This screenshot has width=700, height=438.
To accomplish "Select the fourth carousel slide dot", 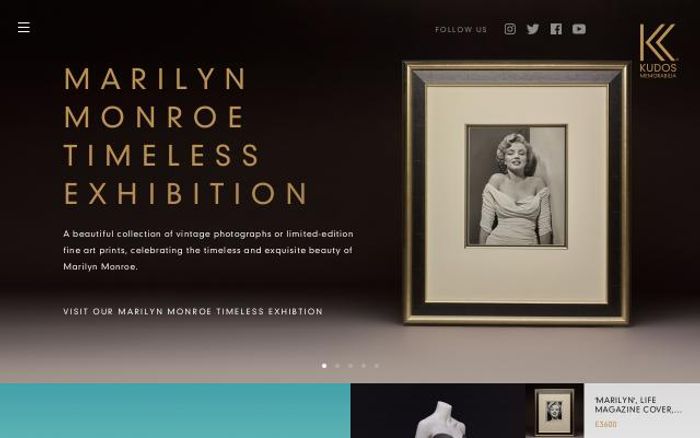I will [363, 366].
